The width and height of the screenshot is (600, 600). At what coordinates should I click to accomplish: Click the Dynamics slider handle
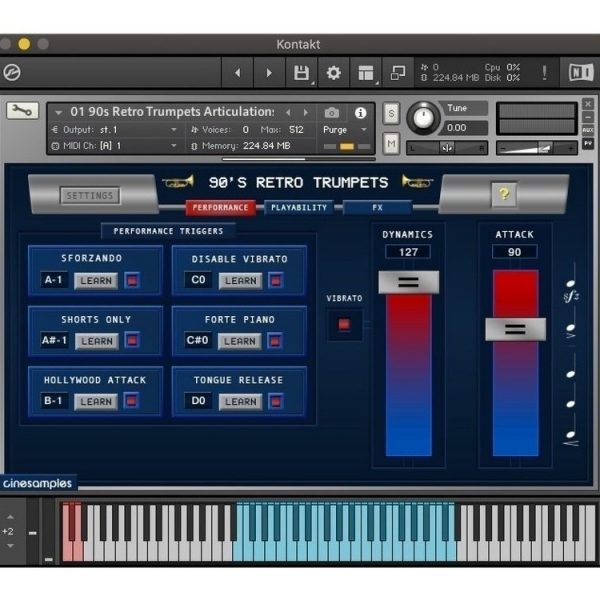408,282
